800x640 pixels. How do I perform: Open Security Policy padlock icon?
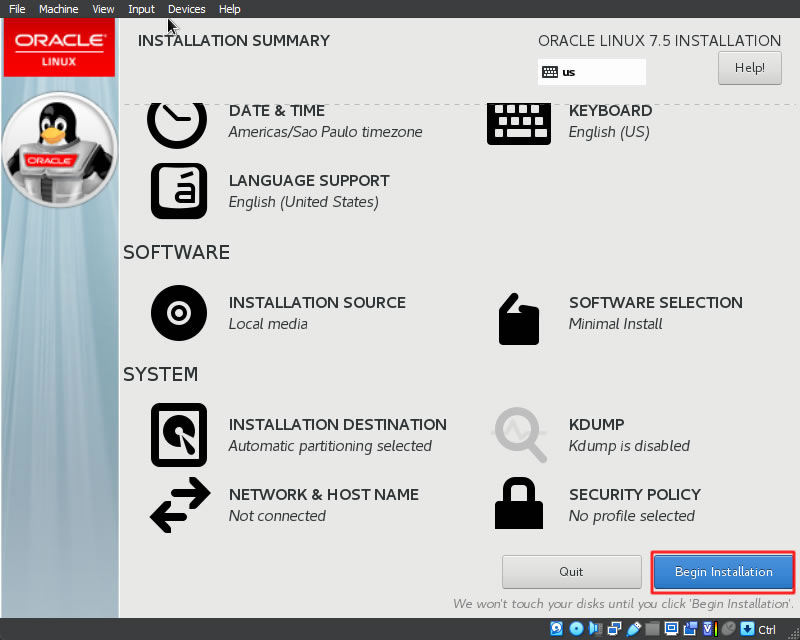[518, 503]
